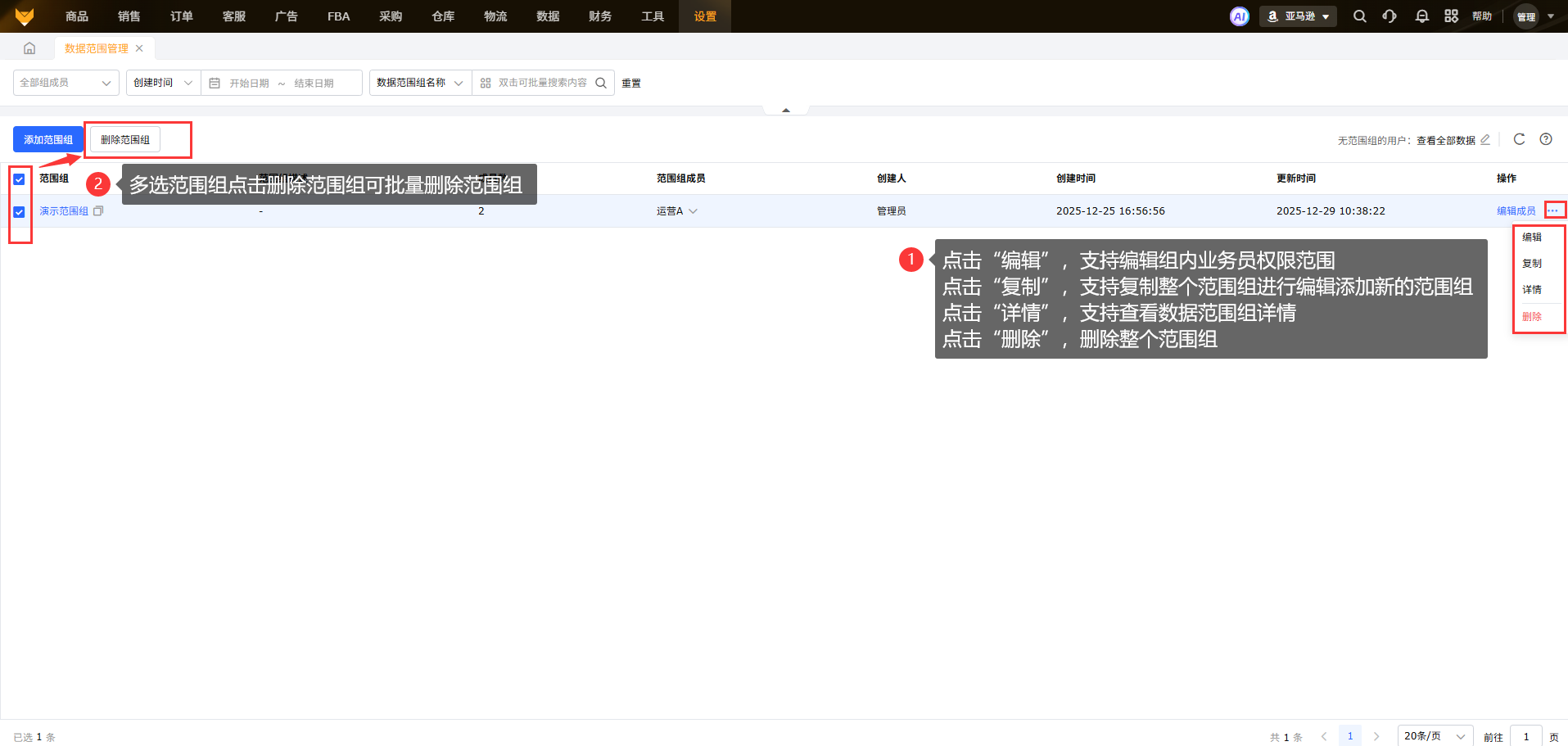Image resolution: width=1568 pixels, height=746 pixels.
Task: Uncheck the 演示范围组 row checkbox
Action: [19, 212]
